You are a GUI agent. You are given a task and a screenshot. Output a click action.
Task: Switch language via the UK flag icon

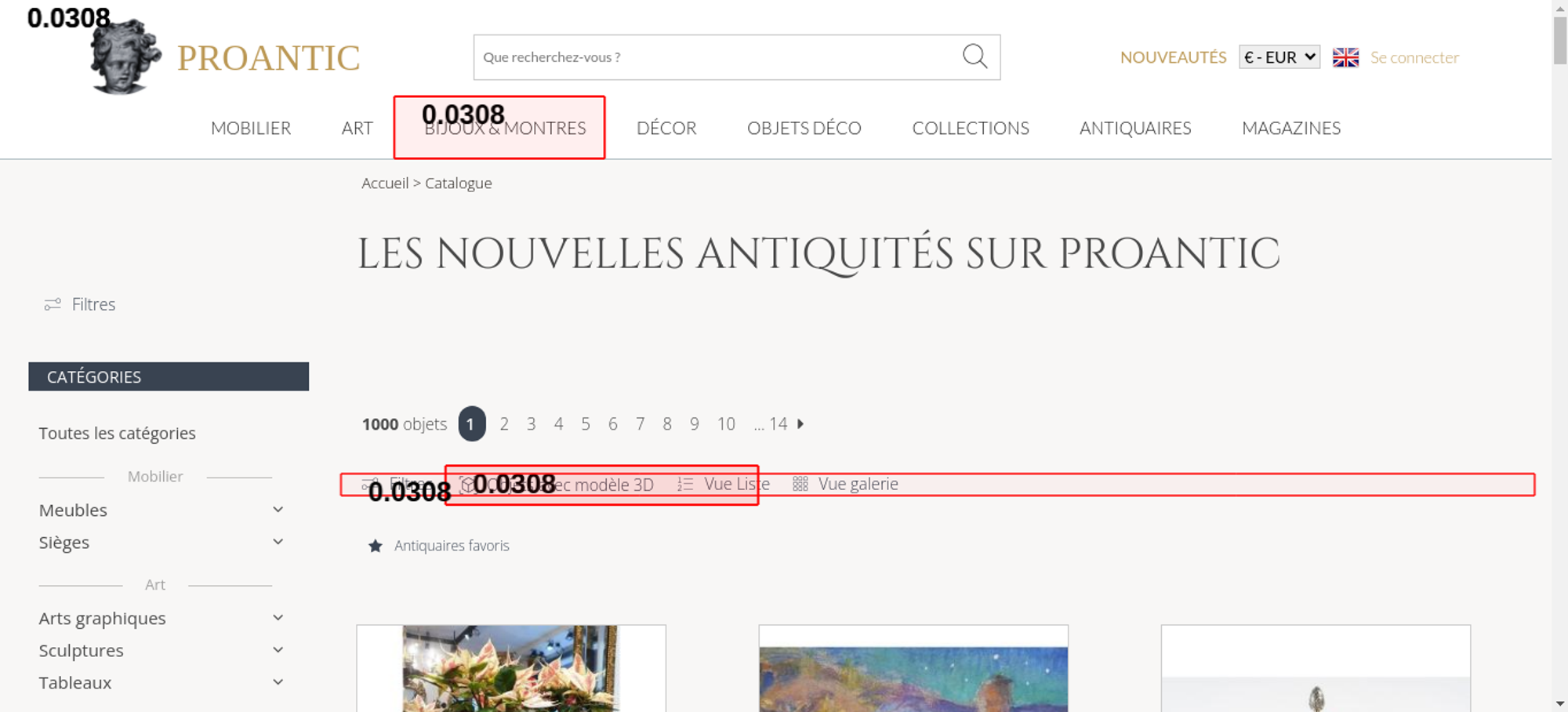tap(1345, 57)
